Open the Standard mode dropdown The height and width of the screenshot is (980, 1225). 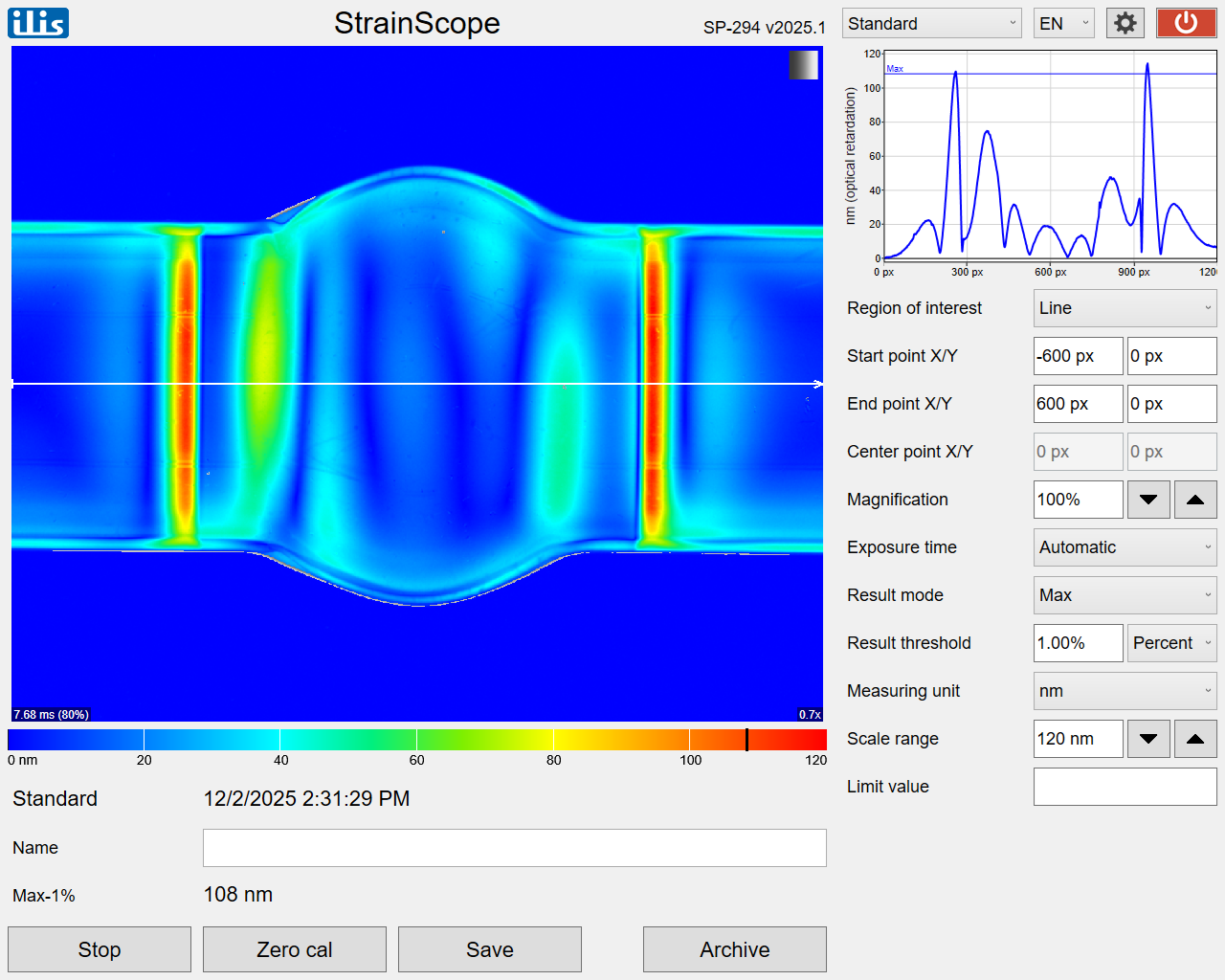pyautogui.click(x=931, y=24)
